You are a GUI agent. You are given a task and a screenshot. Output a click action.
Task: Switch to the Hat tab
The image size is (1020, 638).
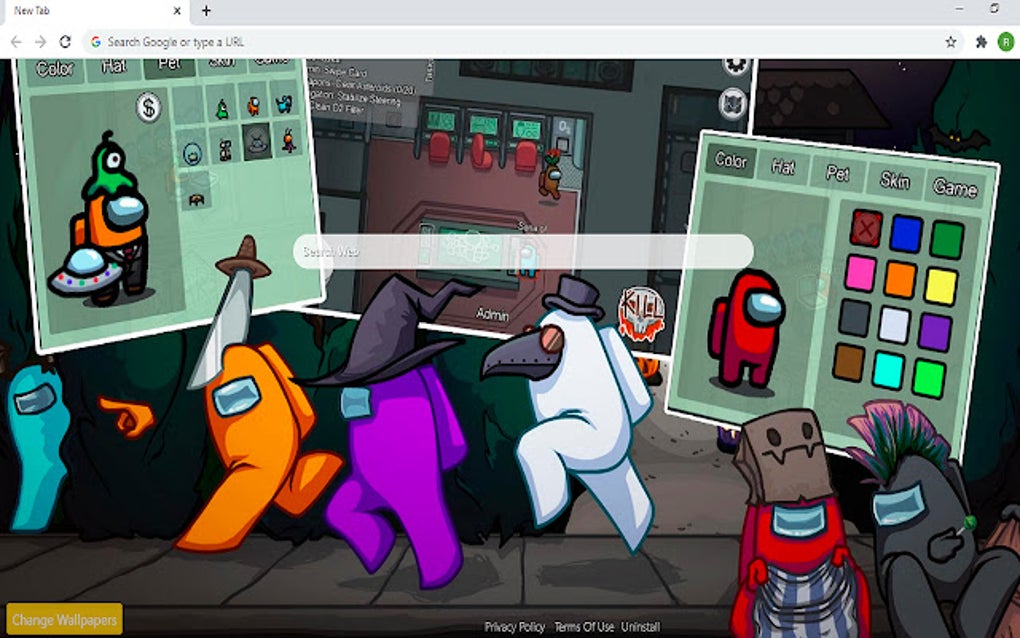click(x=785, y=168)
